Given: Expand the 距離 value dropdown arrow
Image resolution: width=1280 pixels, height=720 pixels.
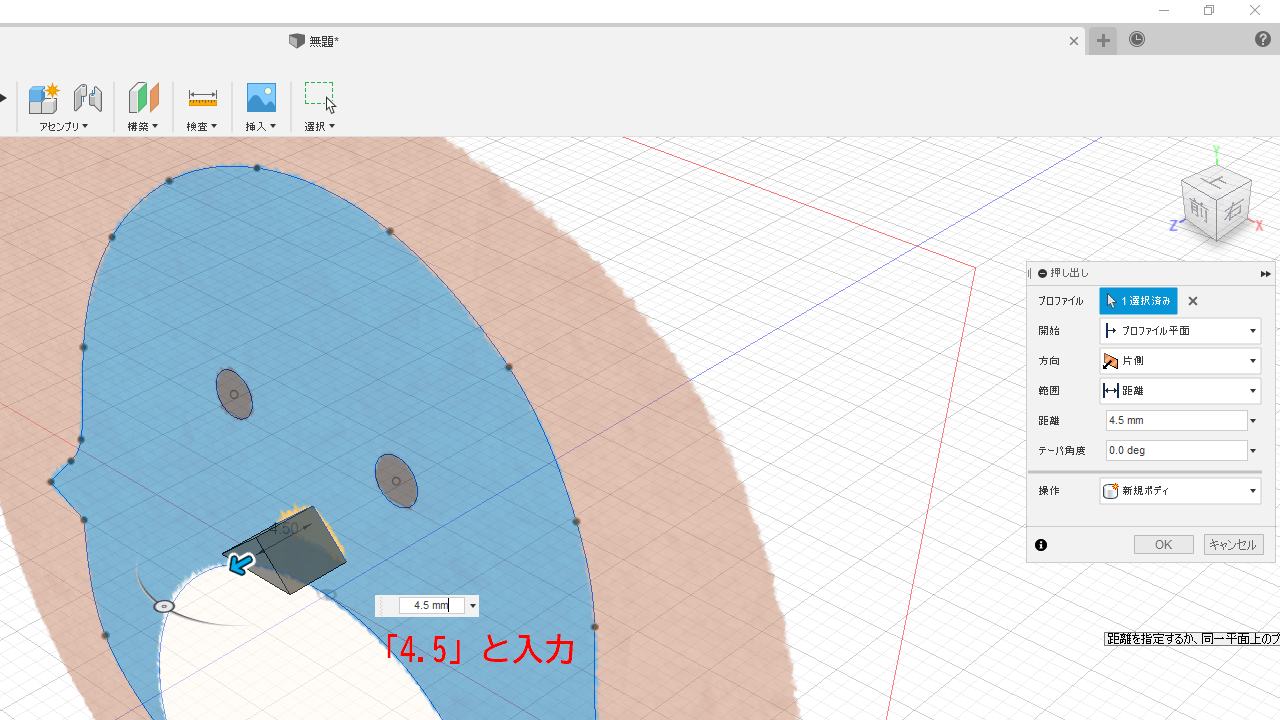Looking at the screenshot, I should pyautogui.click(x=1253, y=421).
